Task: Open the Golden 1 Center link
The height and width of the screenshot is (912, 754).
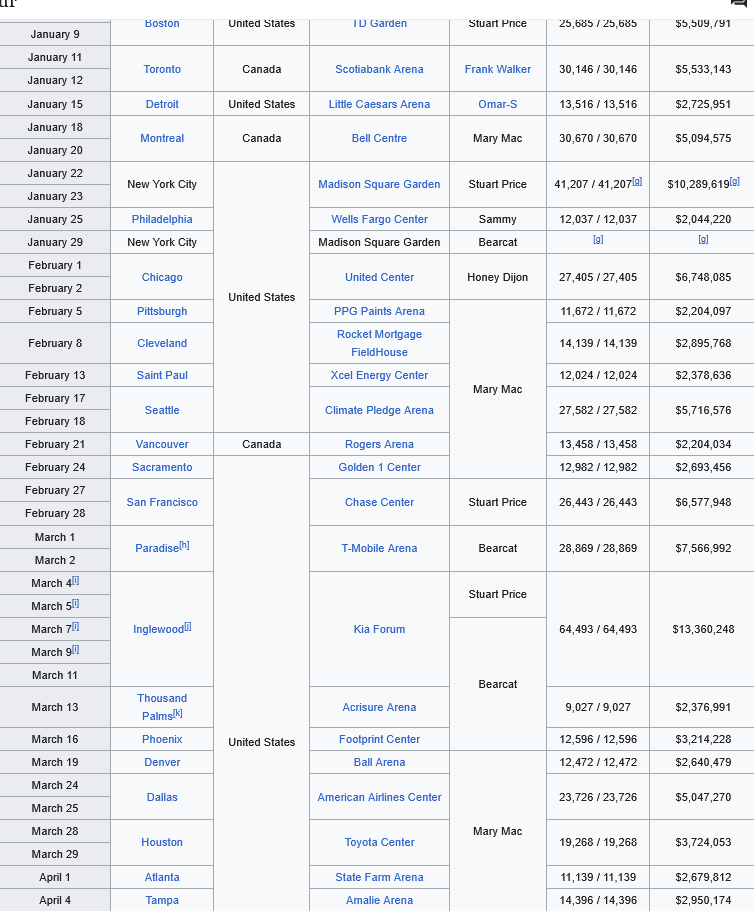Action: [379, 467]
